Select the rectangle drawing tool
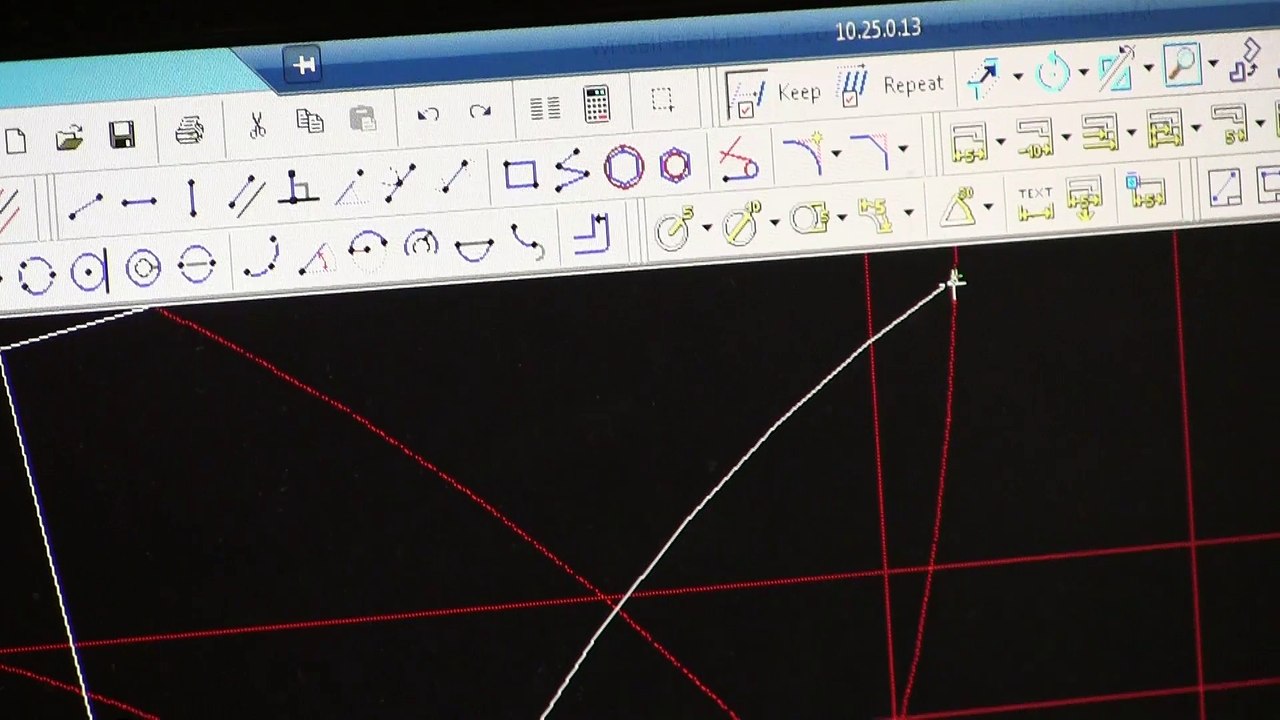Viewport: 1280px width, 720px height. (521, 175)
